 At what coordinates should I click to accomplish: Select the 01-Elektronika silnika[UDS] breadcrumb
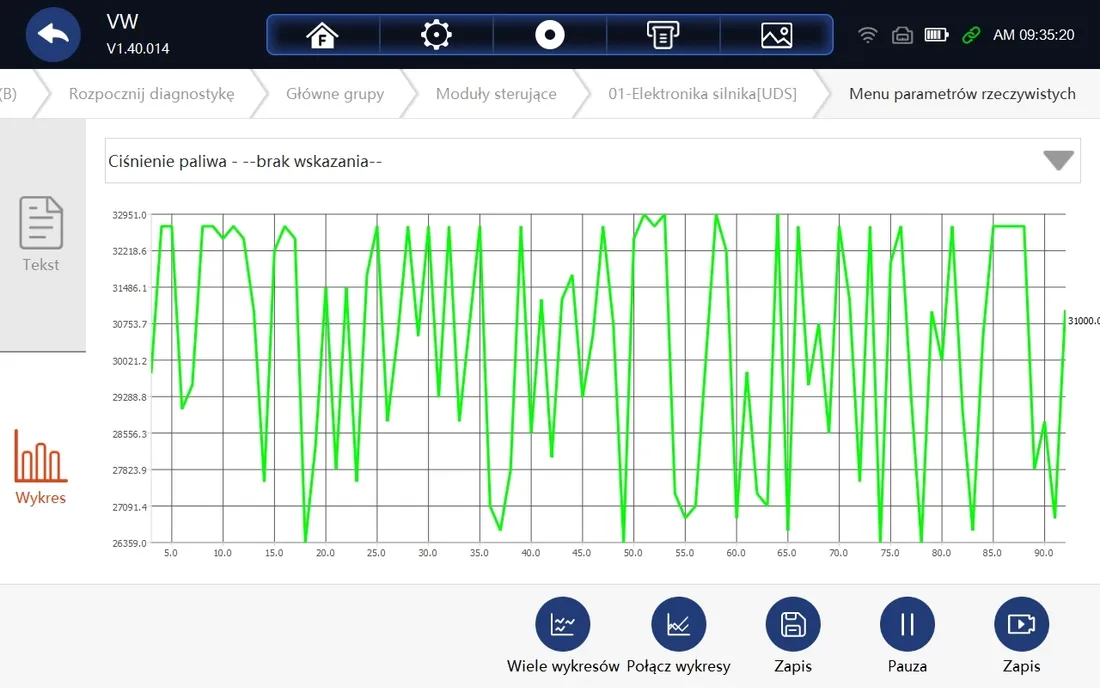tap(700, 93)
